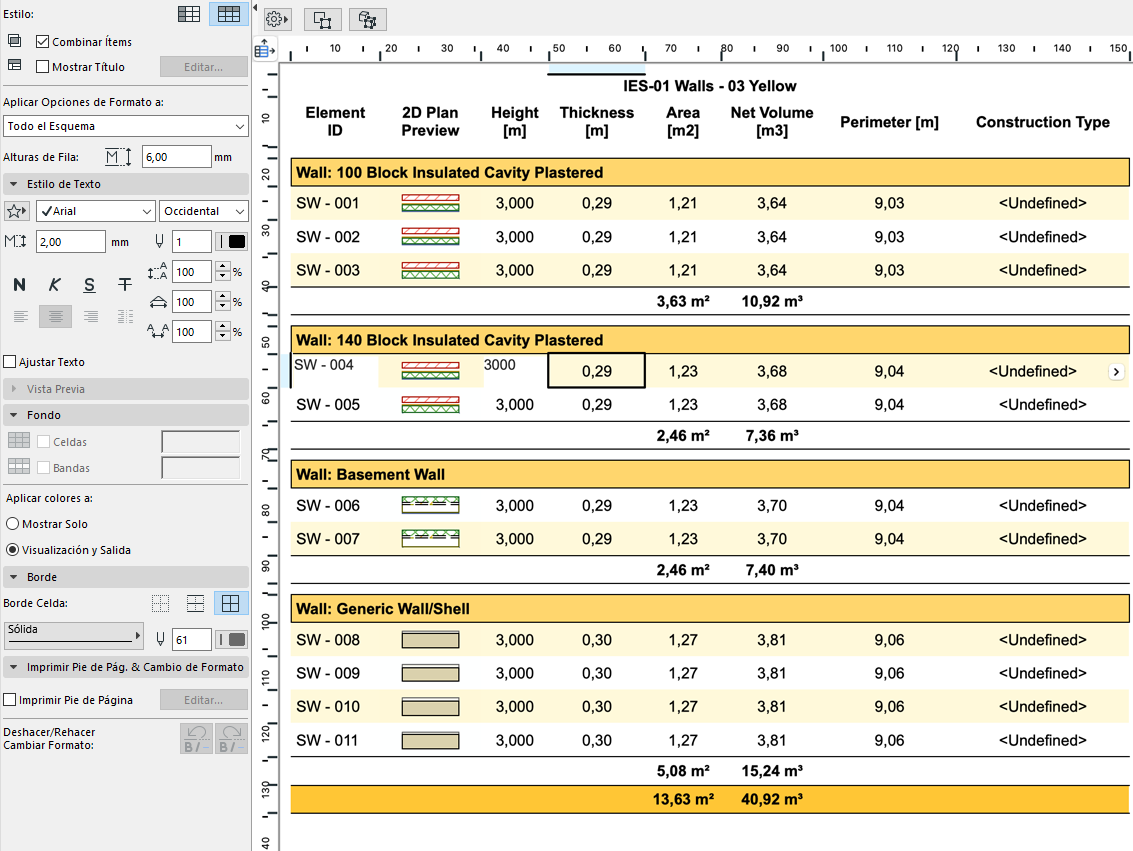
Task: Click the bold (N) text style icon
Action: pos(19,285)
